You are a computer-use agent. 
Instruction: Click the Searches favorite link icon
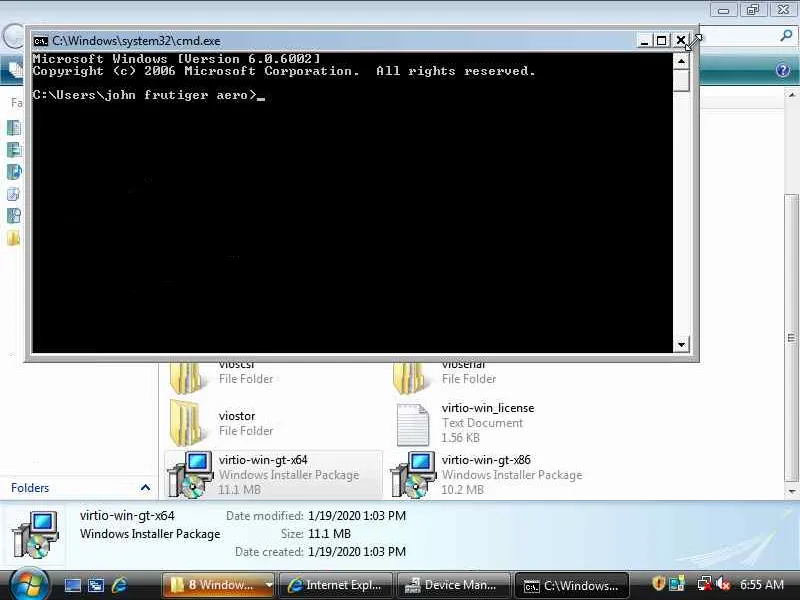point(14,215)
